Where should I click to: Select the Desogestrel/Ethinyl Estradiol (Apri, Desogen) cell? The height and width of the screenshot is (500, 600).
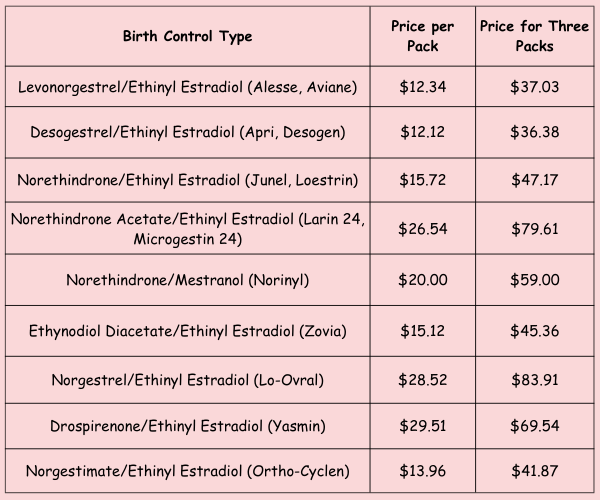(187, 134)
